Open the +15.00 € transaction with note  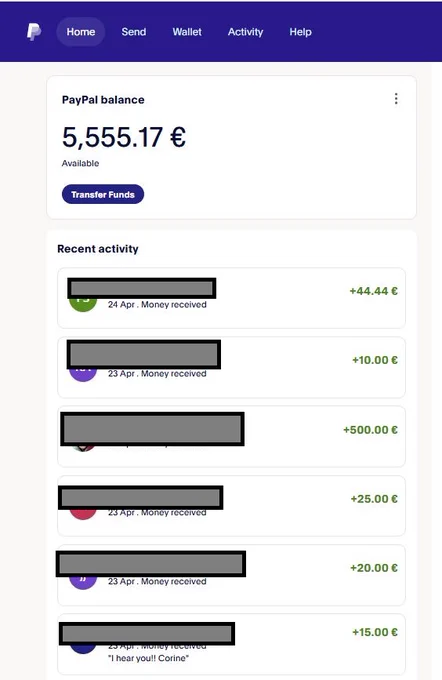231,644
